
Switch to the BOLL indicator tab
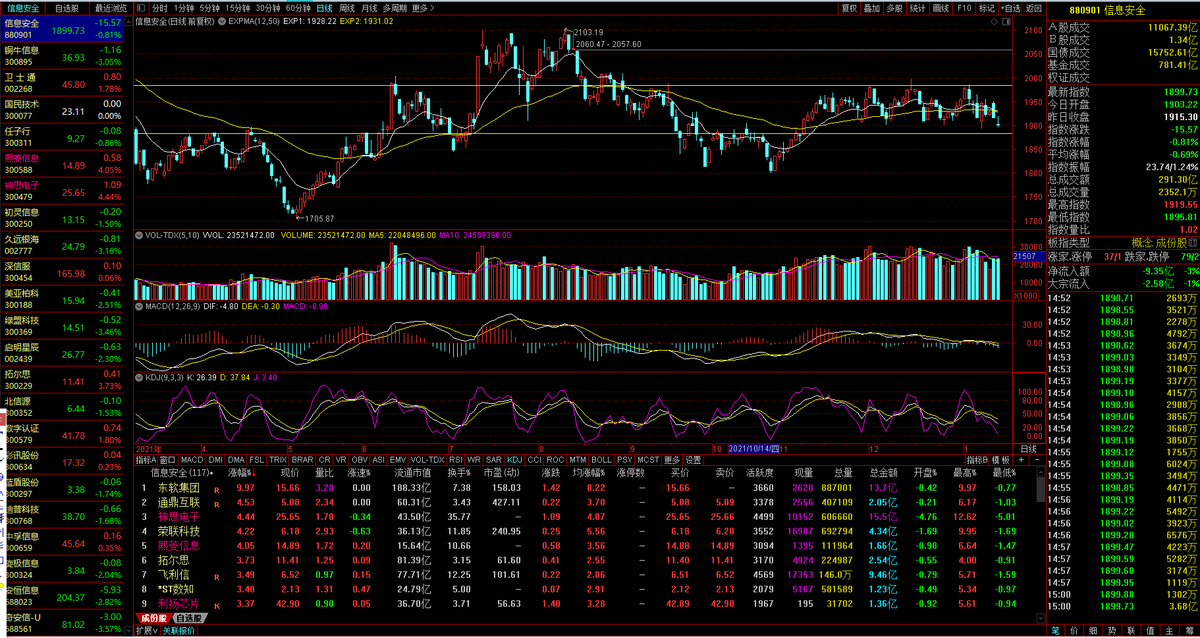tap(601, 460)
